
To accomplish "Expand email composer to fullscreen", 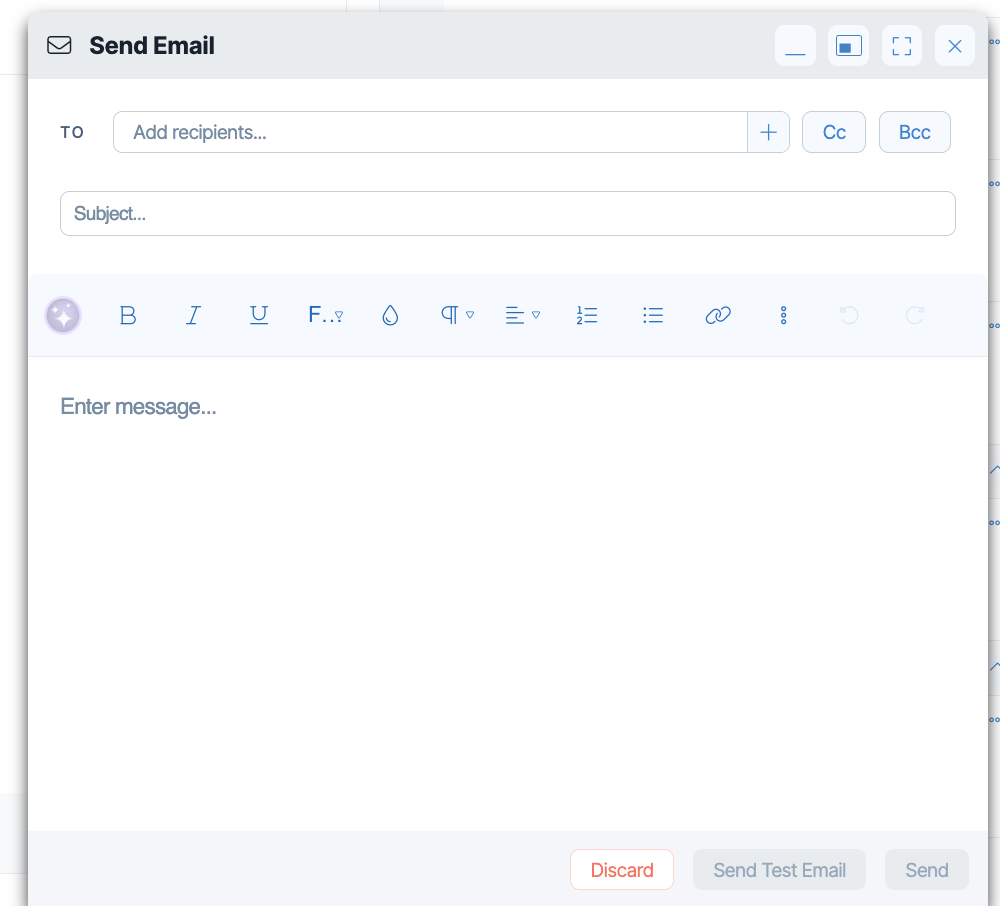I will pyautogui.click(x=902, y=46).
